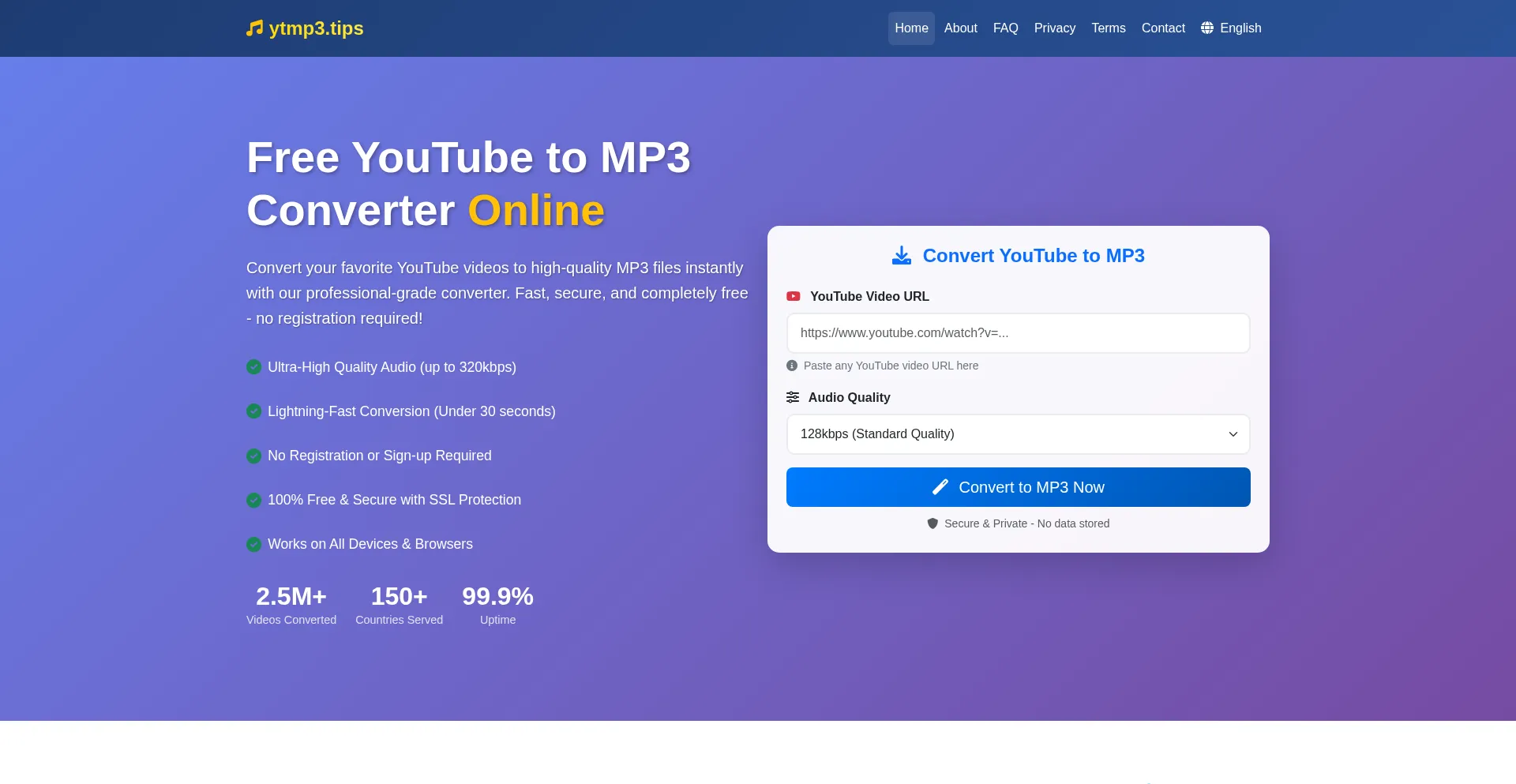This screenshot has height=784, width=1516.
Task: Click the music note logo icon
Action: click(254, 28)
